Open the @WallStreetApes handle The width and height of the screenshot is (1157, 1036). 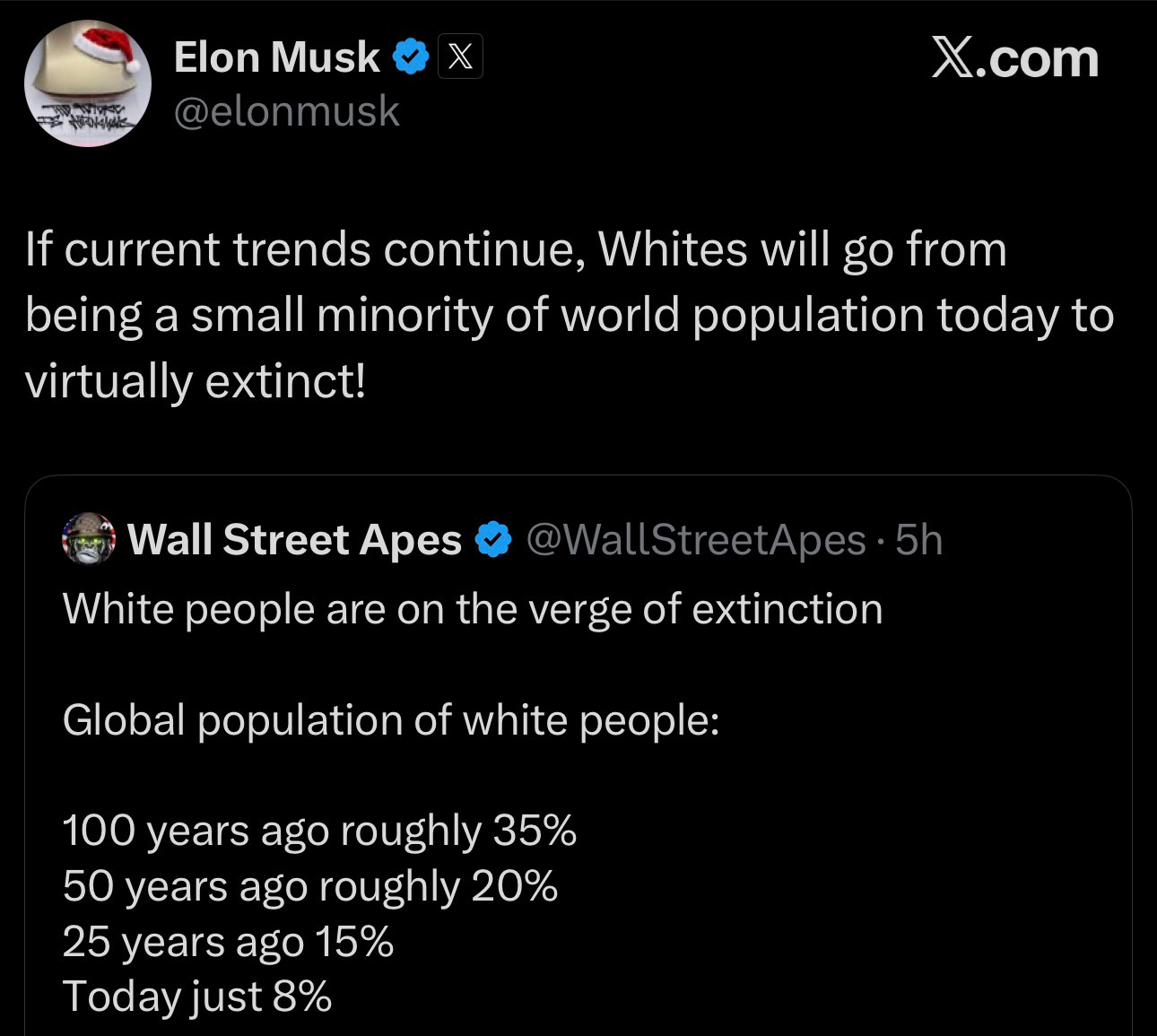tap(695, 540)
